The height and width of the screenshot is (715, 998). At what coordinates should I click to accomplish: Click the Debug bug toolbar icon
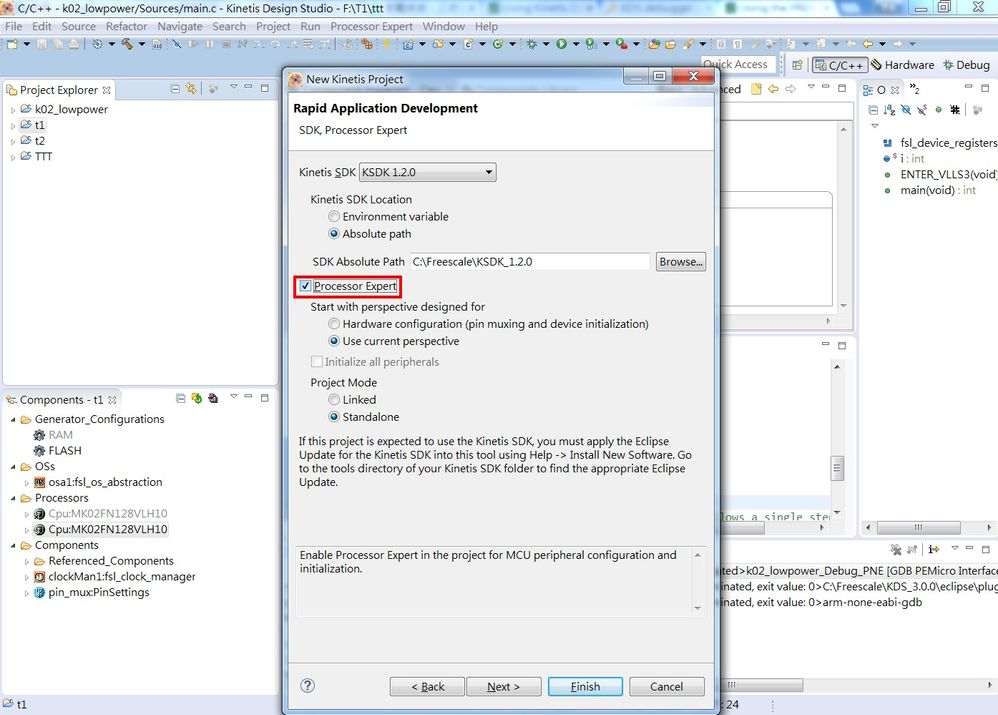[x=531, y=44]
